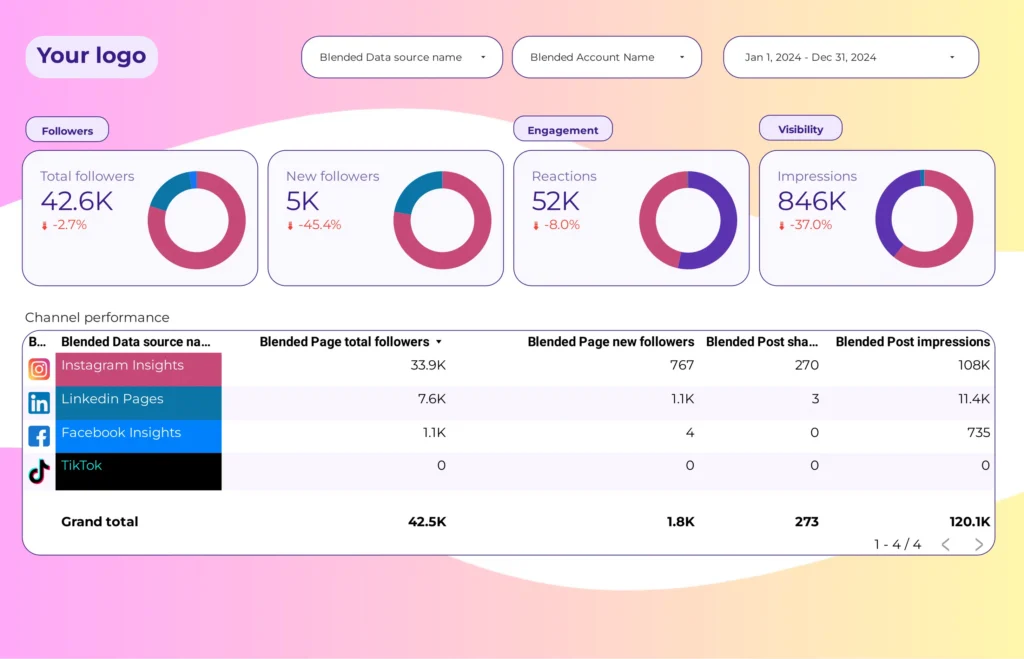Open the Blended Account Name dropdown
This screenshot has height=659, width=1024.
(606, 57)
